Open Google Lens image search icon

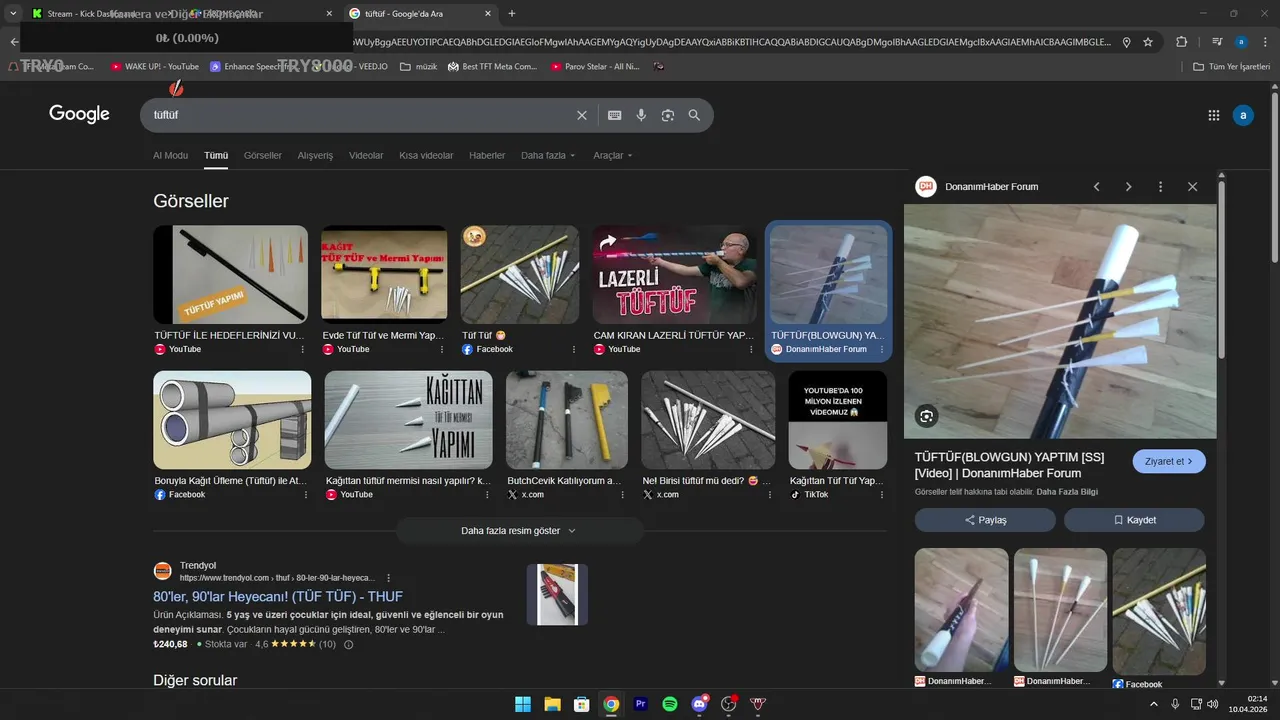[668, 115]
